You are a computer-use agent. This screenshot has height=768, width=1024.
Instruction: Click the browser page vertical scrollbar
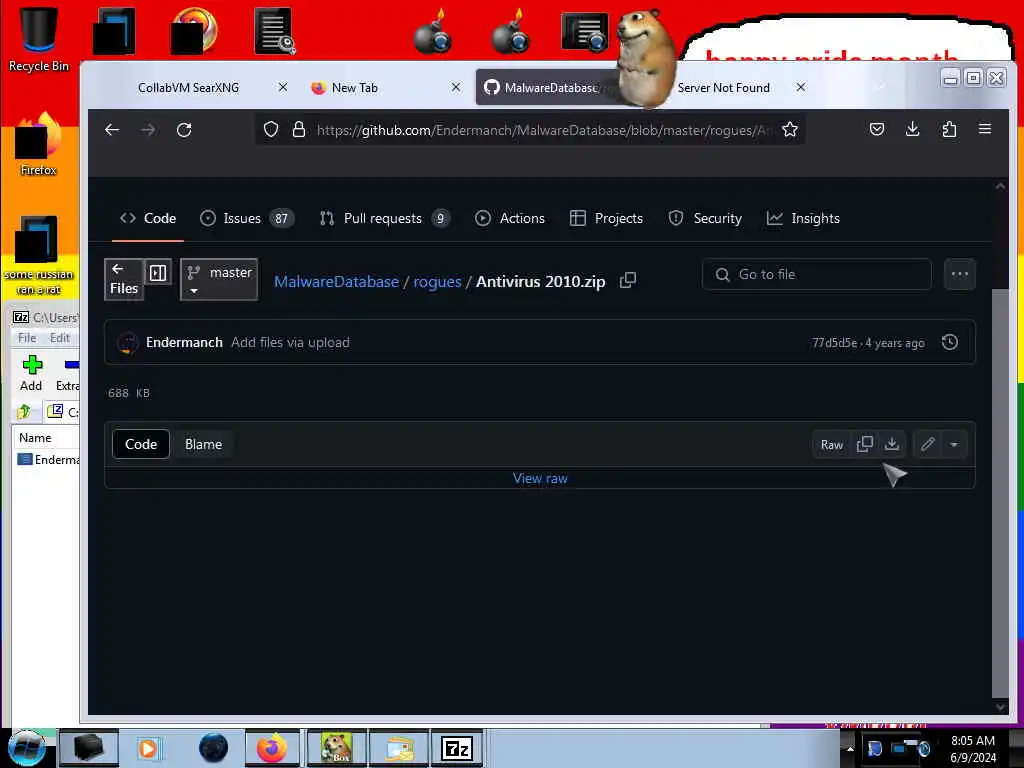click(999, 493)
